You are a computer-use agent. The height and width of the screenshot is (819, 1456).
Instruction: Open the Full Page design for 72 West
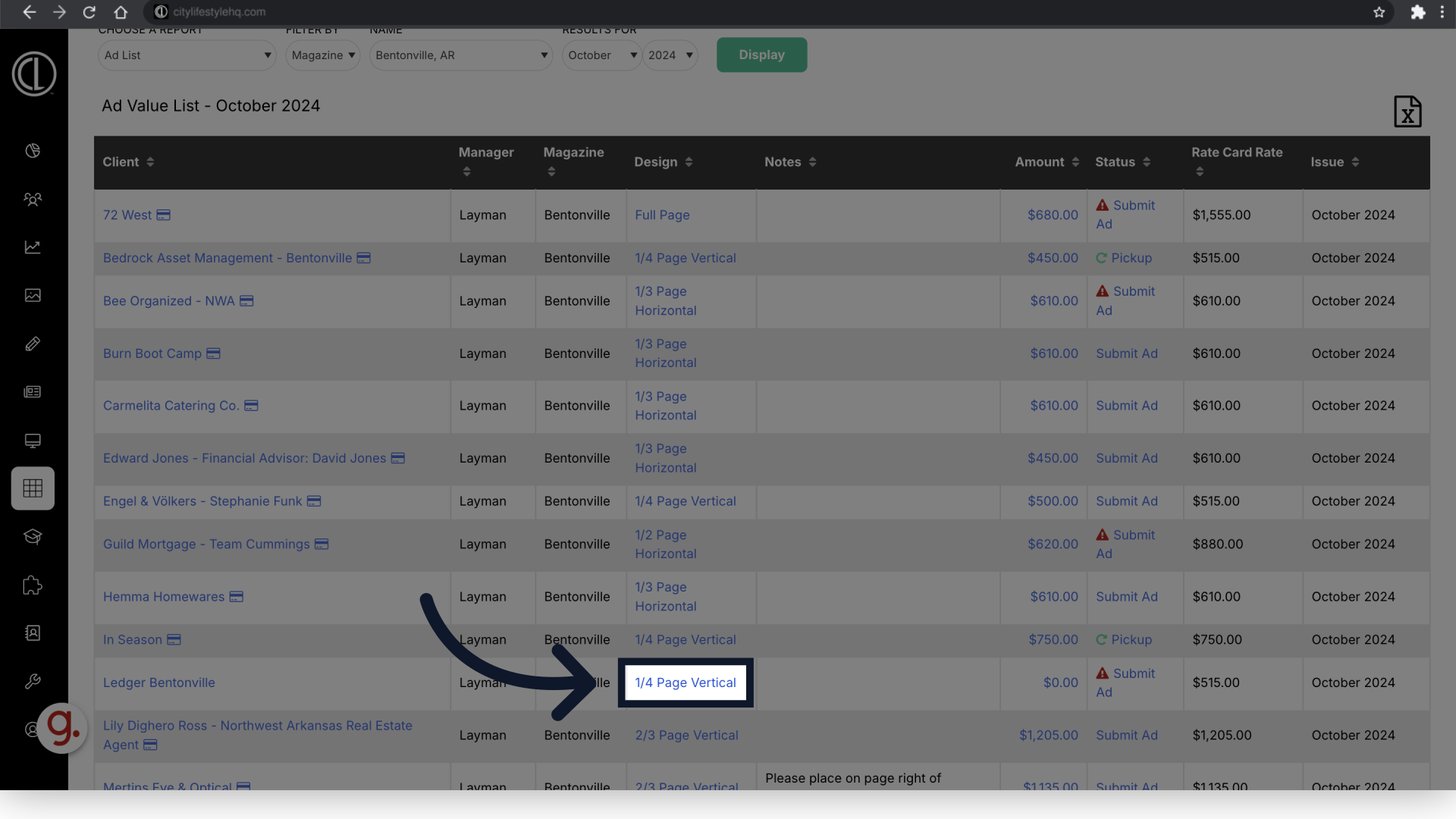[662, 215]
